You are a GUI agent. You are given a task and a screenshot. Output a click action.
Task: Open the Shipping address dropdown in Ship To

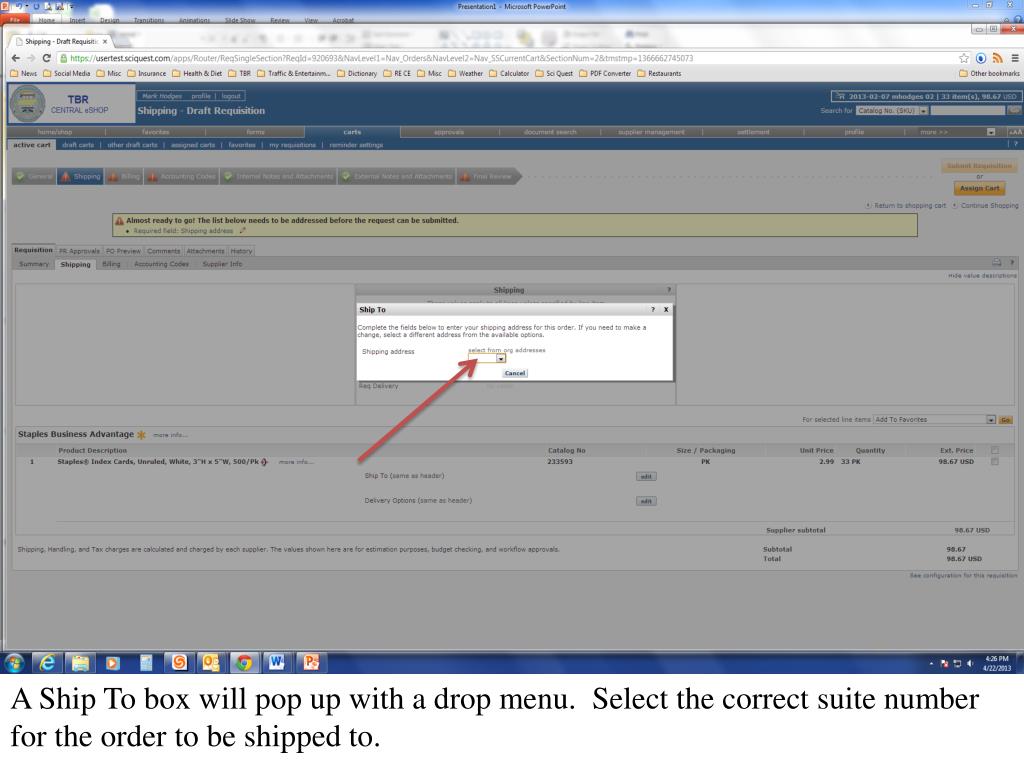500,359
